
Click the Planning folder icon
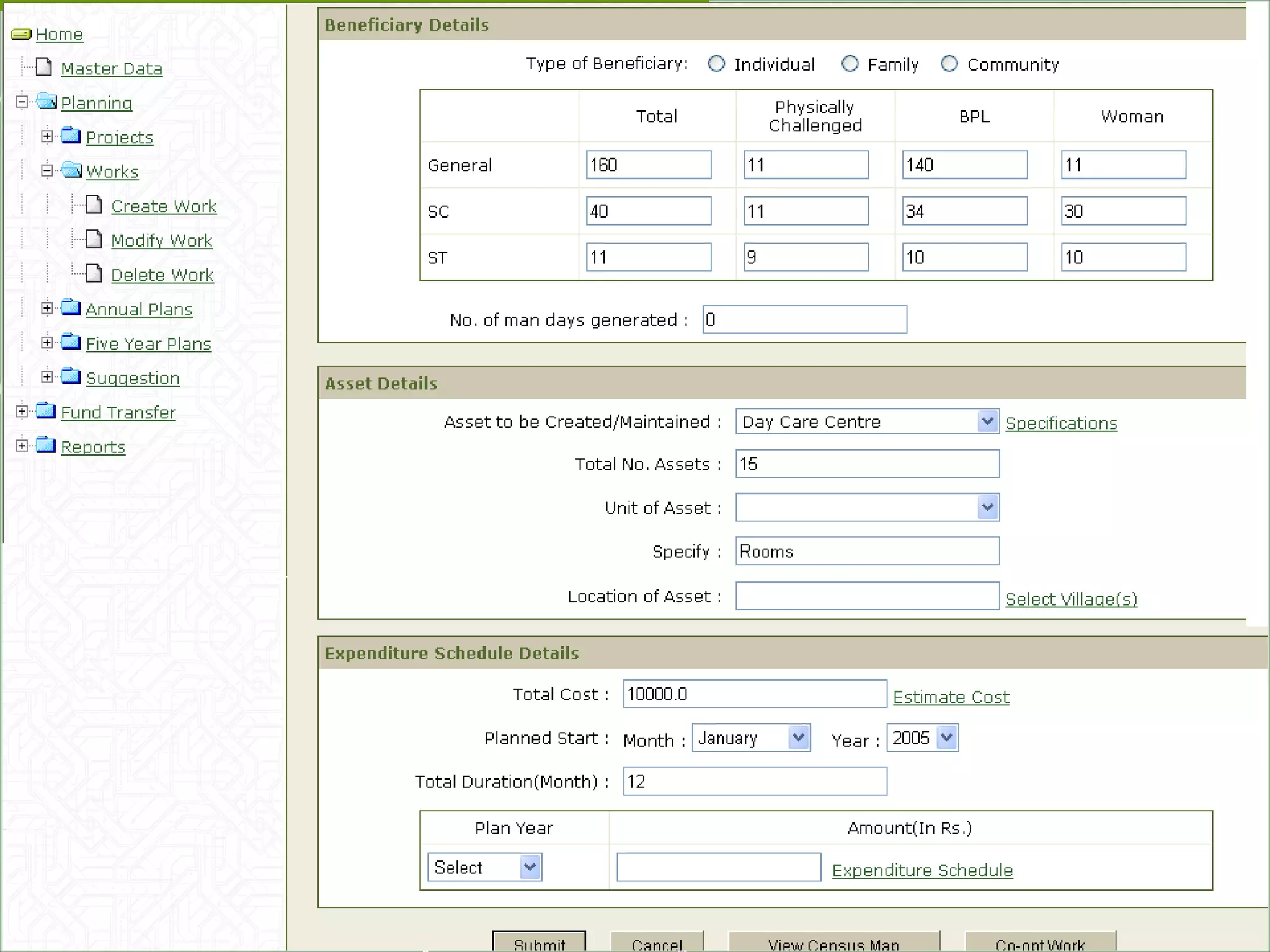[x=47, y=101]
